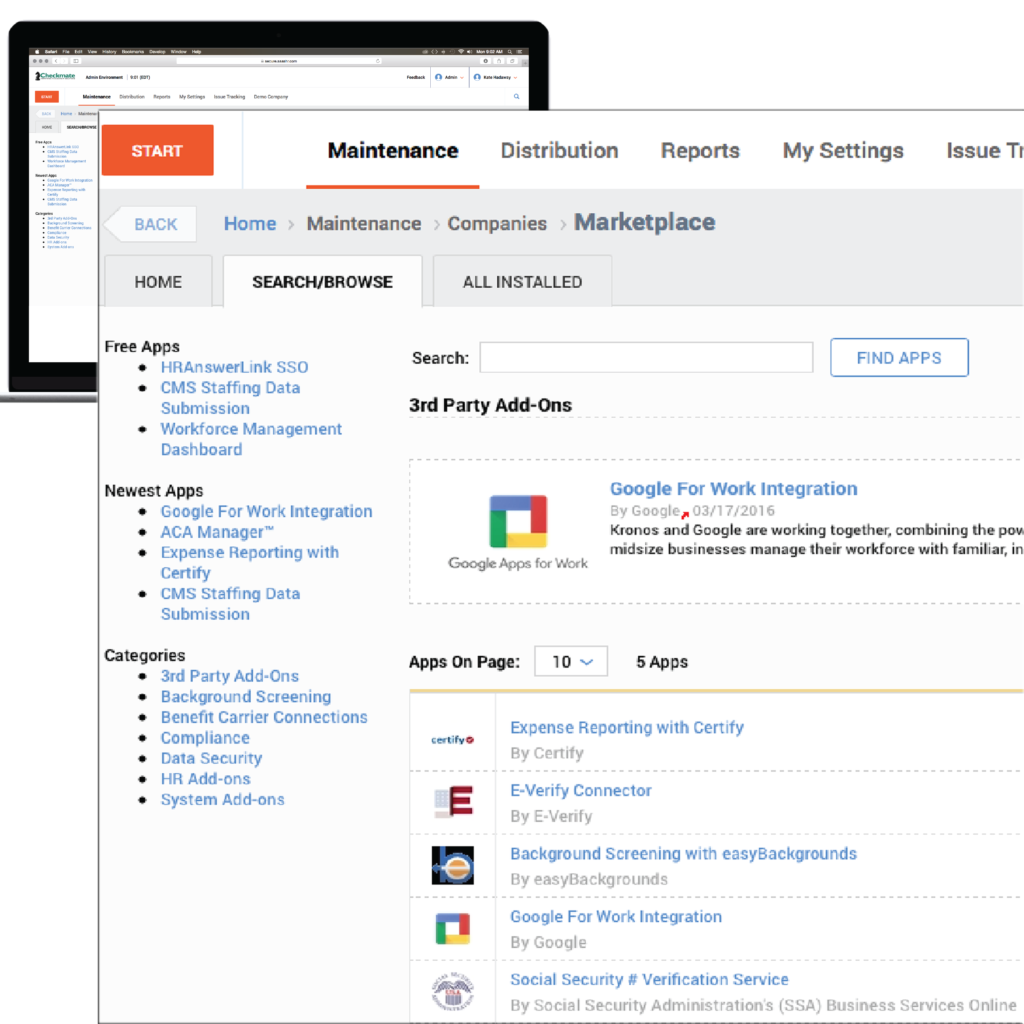This screenshot has height=1024, width=1024.
Task: Click inside the Search text field
Action: [646, 357]
